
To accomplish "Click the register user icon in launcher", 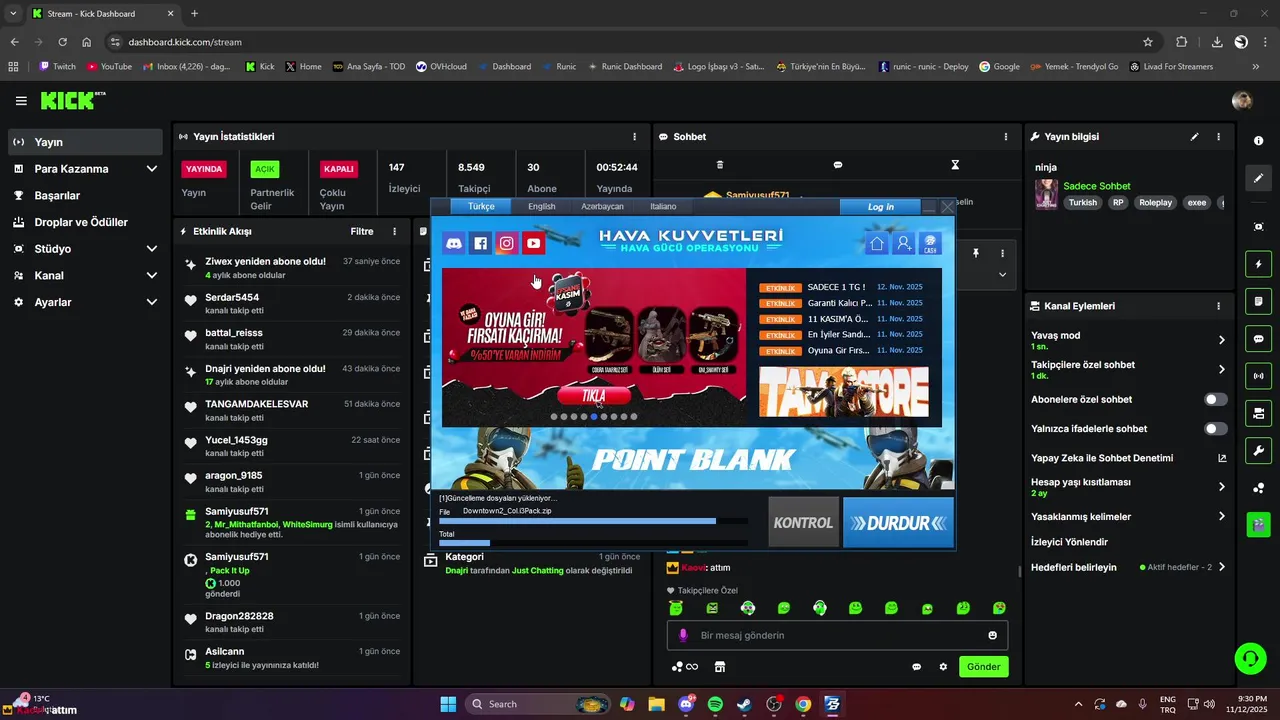I will point(903,243).
